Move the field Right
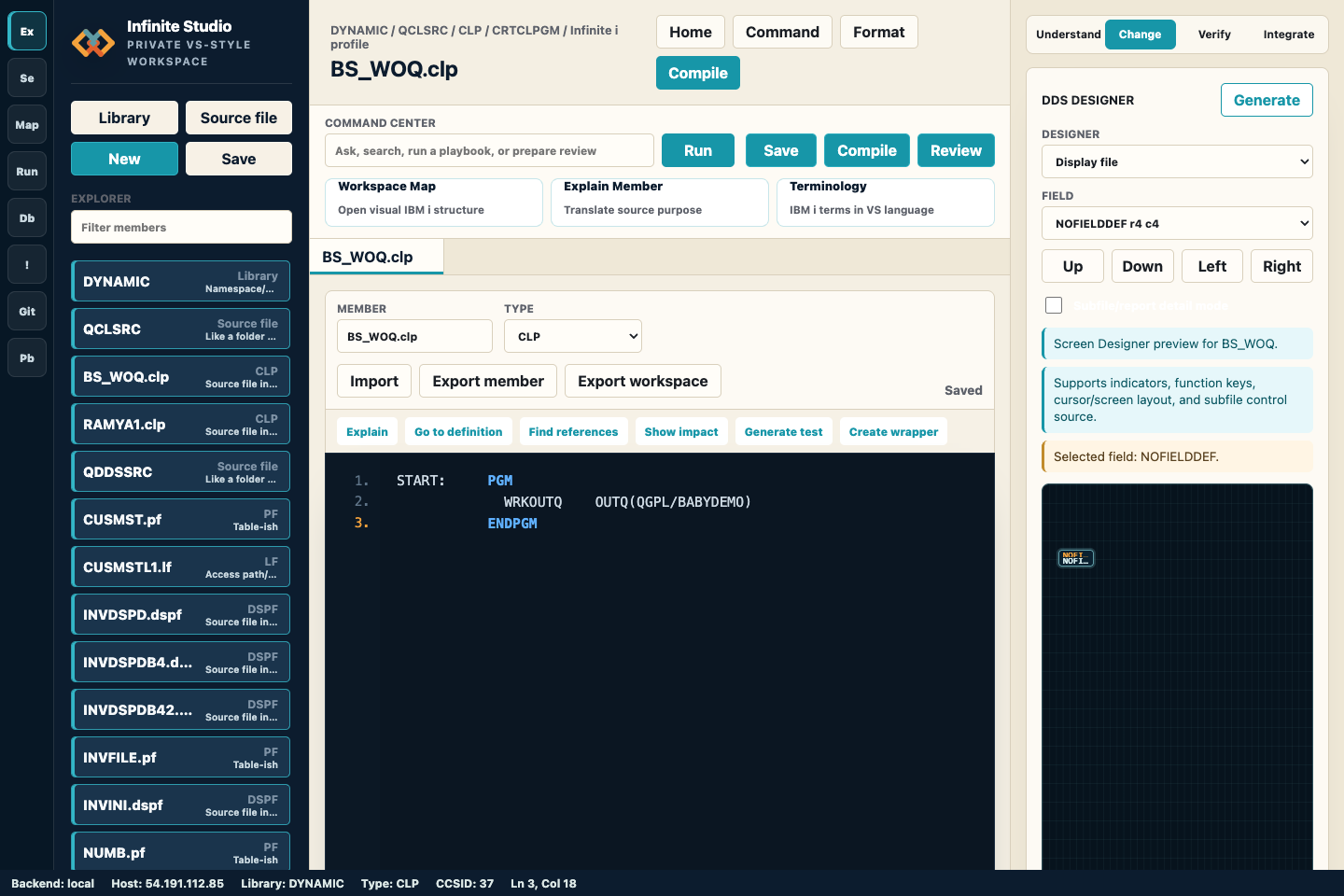 click(x=1281, y=266)
